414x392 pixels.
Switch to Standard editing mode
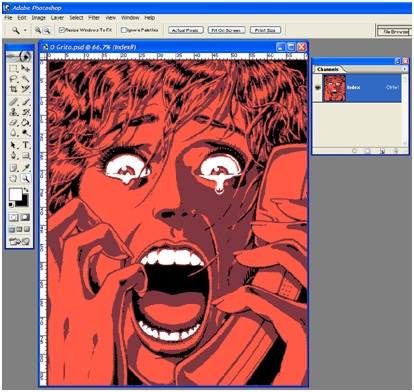[14, 218]
